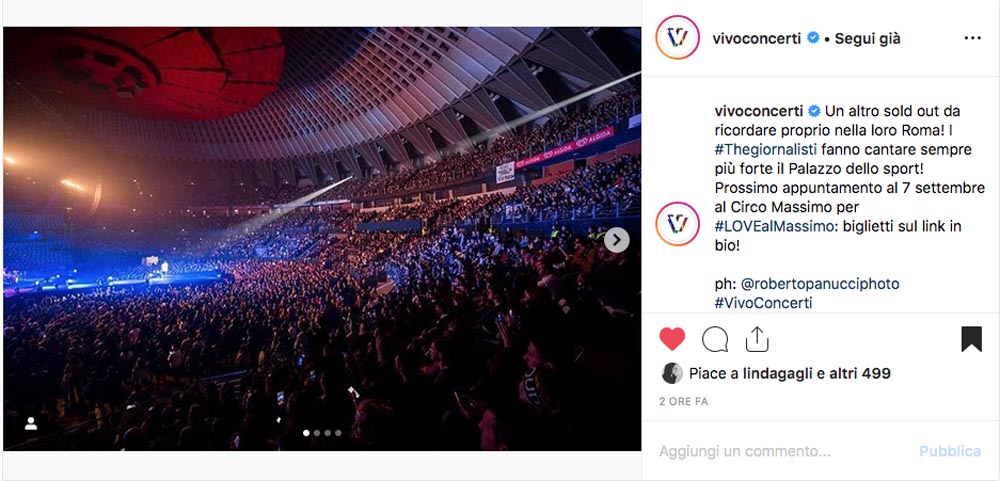
Task: Click the Pubblica button
Action: click(x=950, y=452)
